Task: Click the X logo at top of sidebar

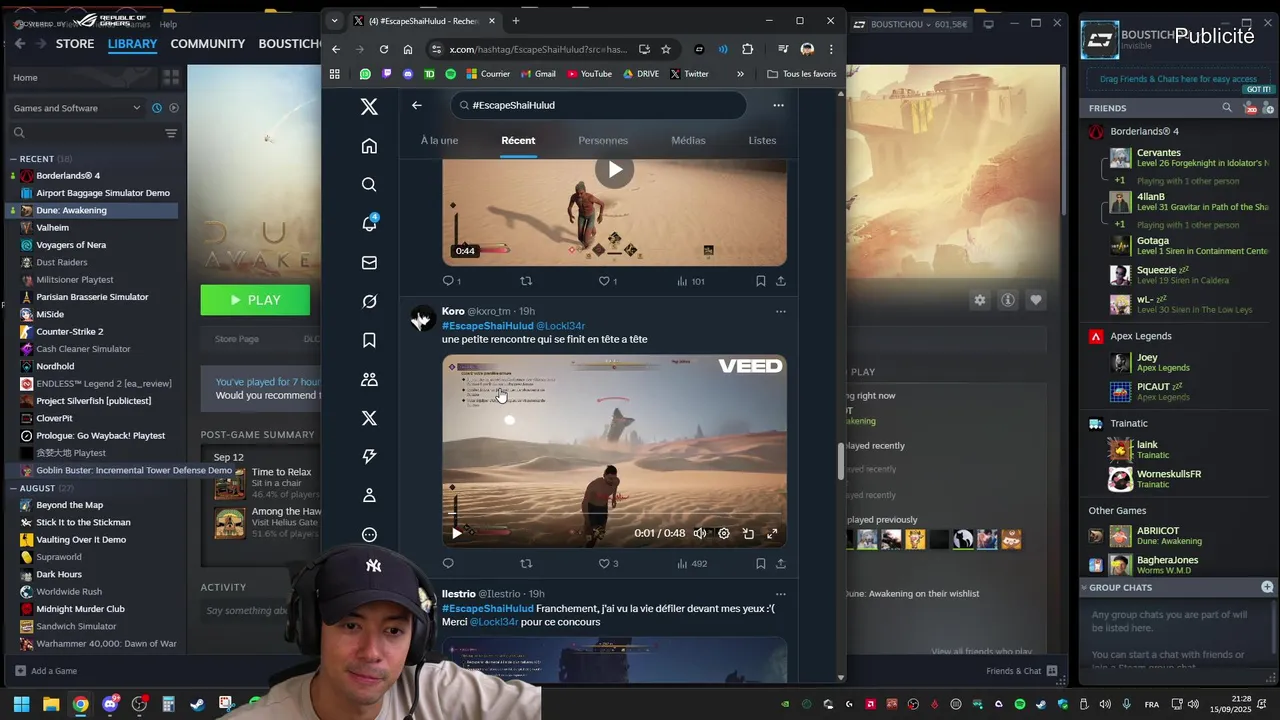Action: (x=369, y=107)
